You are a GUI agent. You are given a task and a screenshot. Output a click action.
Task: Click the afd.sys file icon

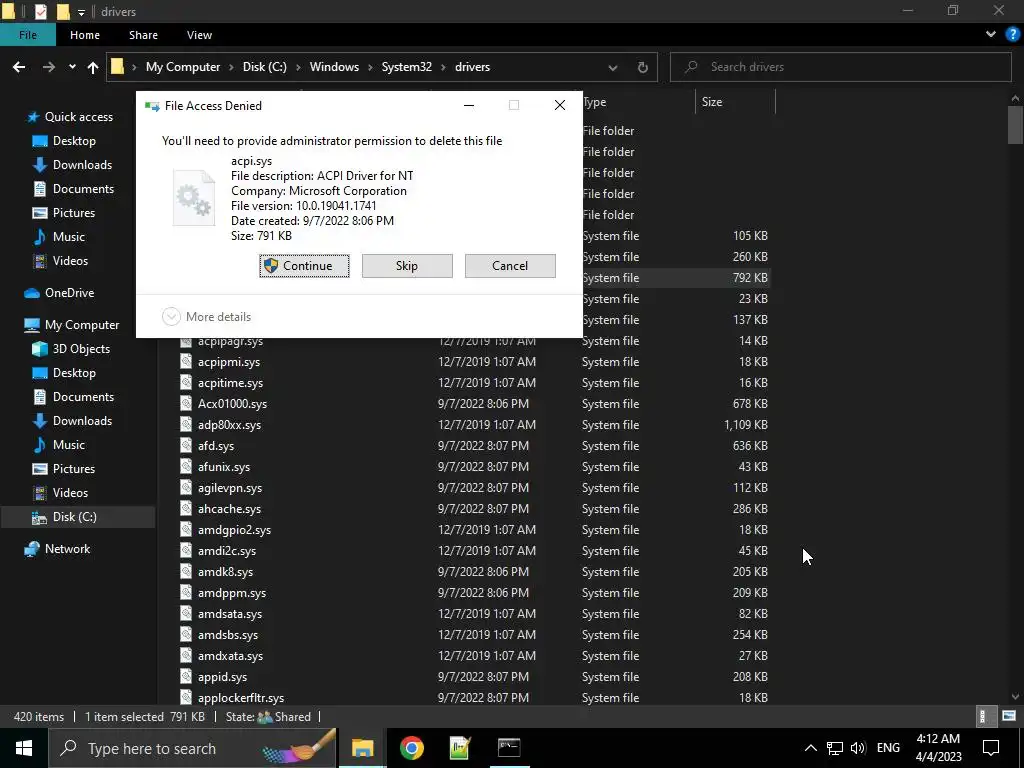[x=186, y=445]
